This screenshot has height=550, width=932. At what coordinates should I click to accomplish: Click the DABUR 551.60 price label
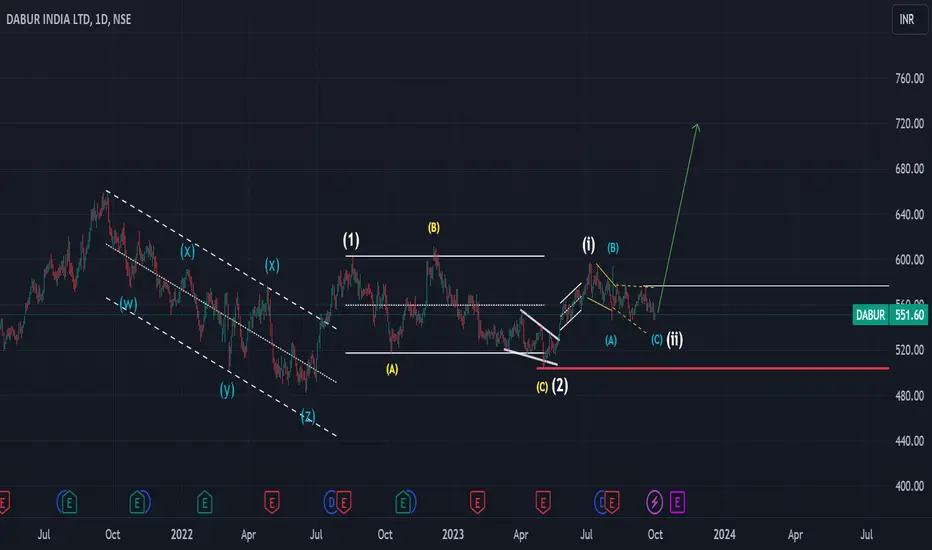click(890, 315)
